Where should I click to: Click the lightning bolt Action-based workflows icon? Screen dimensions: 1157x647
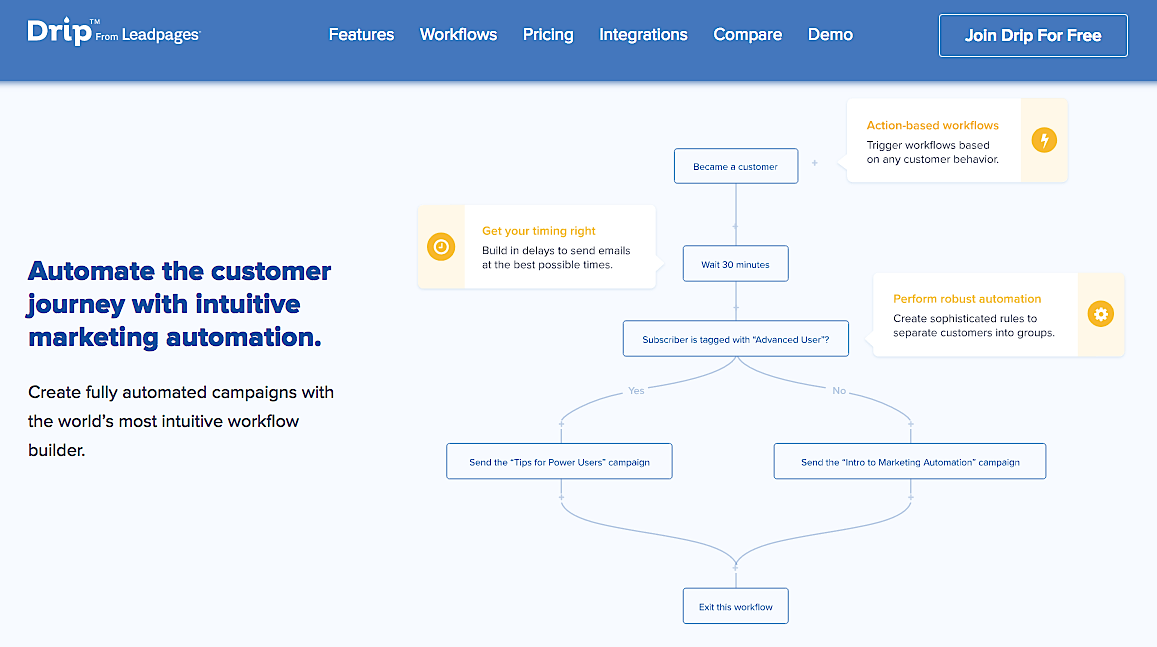click(x=1043, y=140)
